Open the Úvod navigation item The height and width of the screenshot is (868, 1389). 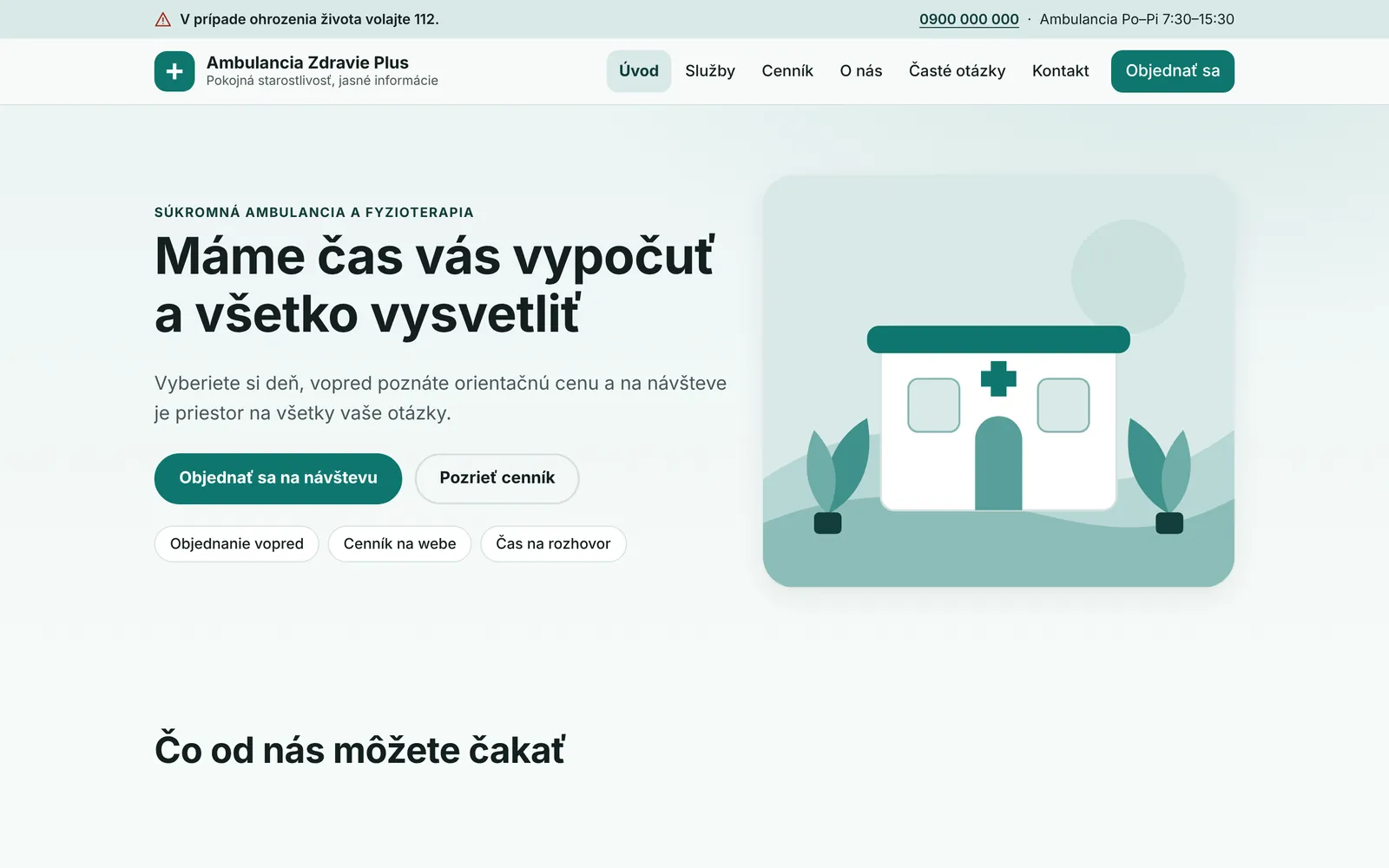[639, 71]
